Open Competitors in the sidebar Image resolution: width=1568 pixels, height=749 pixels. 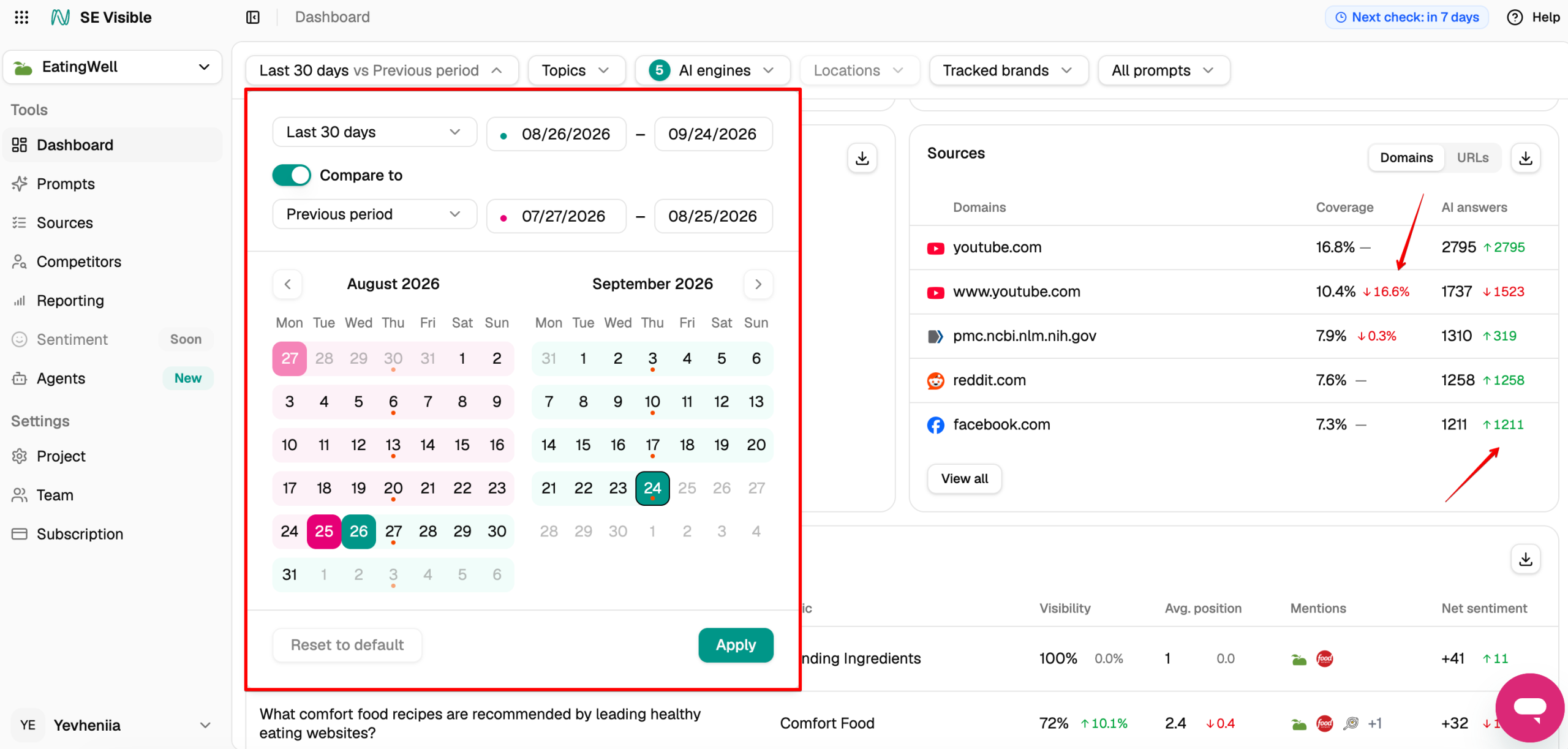tap(113, 262)
